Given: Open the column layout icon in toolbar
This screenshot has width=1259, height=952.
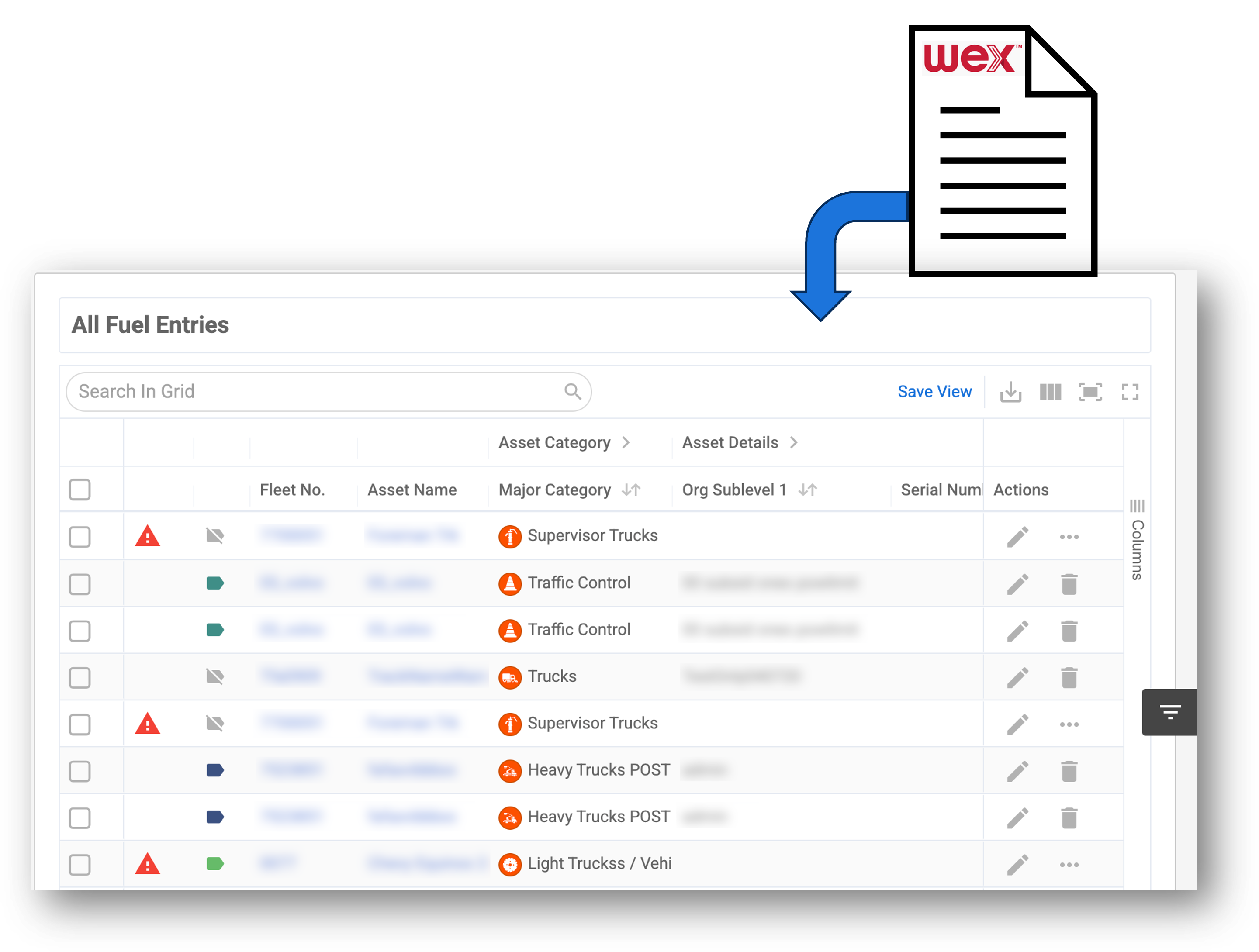Looking at the screenshot, I should pyautogui.click(x=1050, y=392).
